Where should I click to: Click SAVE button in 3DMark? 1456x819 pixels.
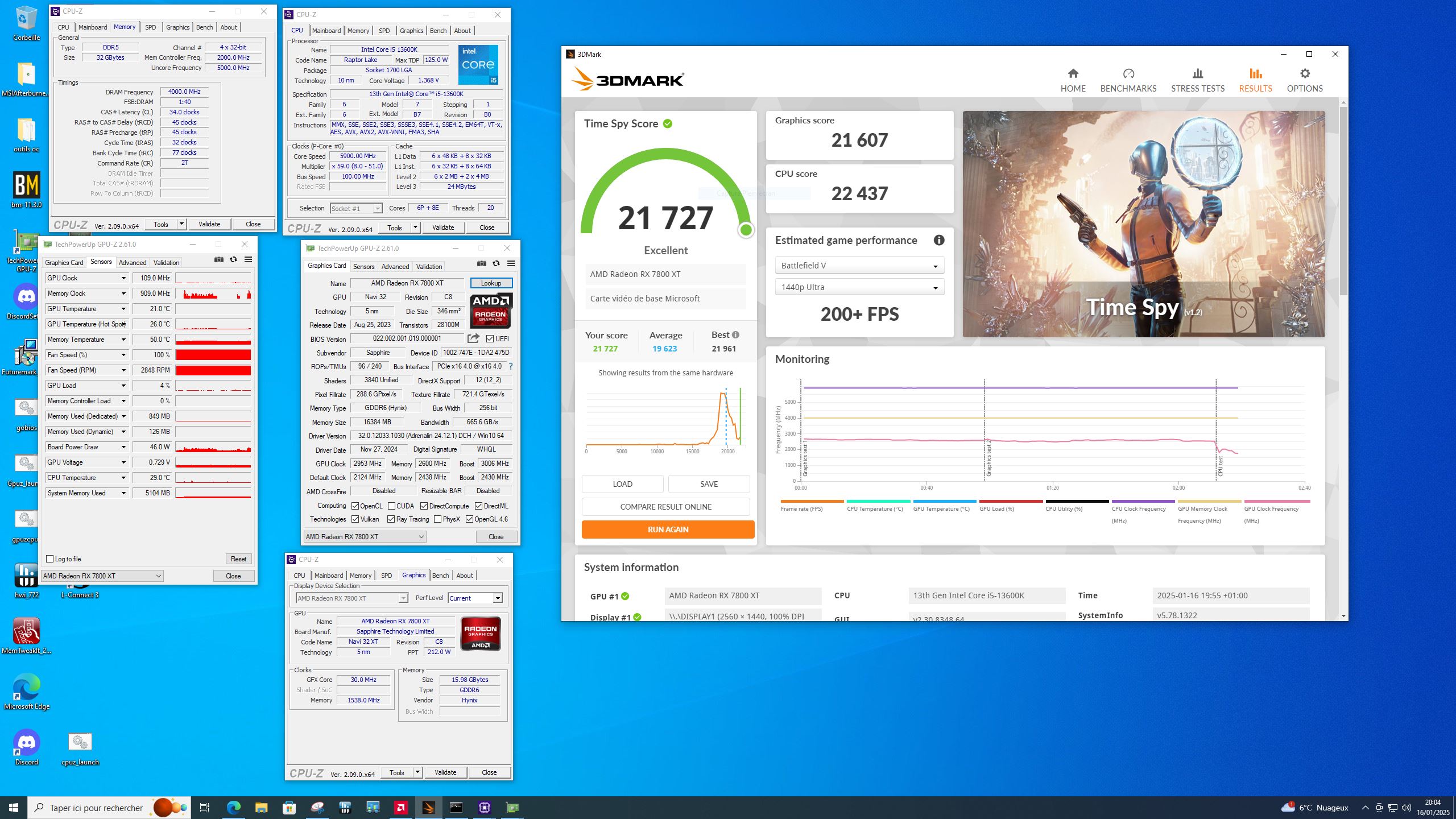coord(709,483)
